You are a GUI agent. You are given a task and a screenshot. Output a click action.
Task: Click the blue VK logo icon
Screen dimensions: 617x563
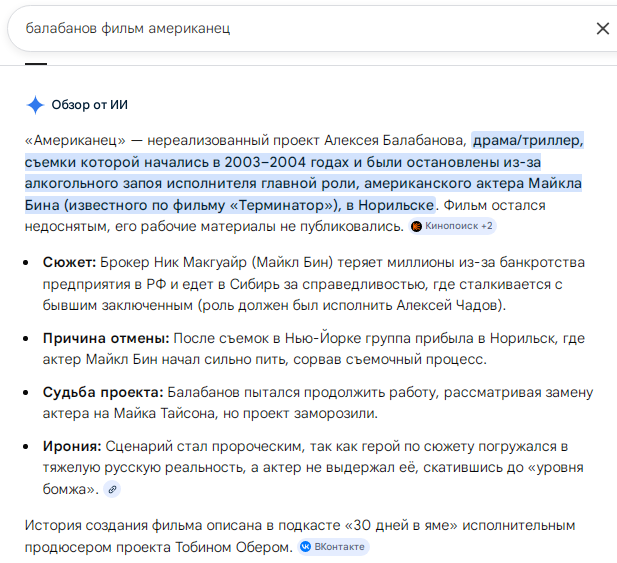point(305,547)
